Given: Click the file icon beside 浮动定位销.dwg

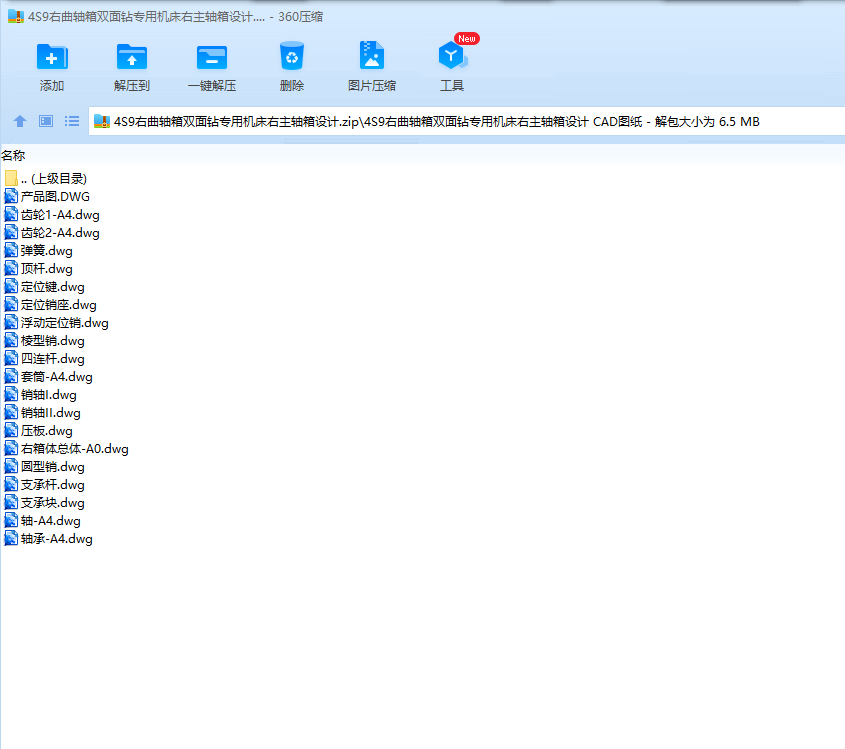Looking at the screenshot, I should 11,322.
